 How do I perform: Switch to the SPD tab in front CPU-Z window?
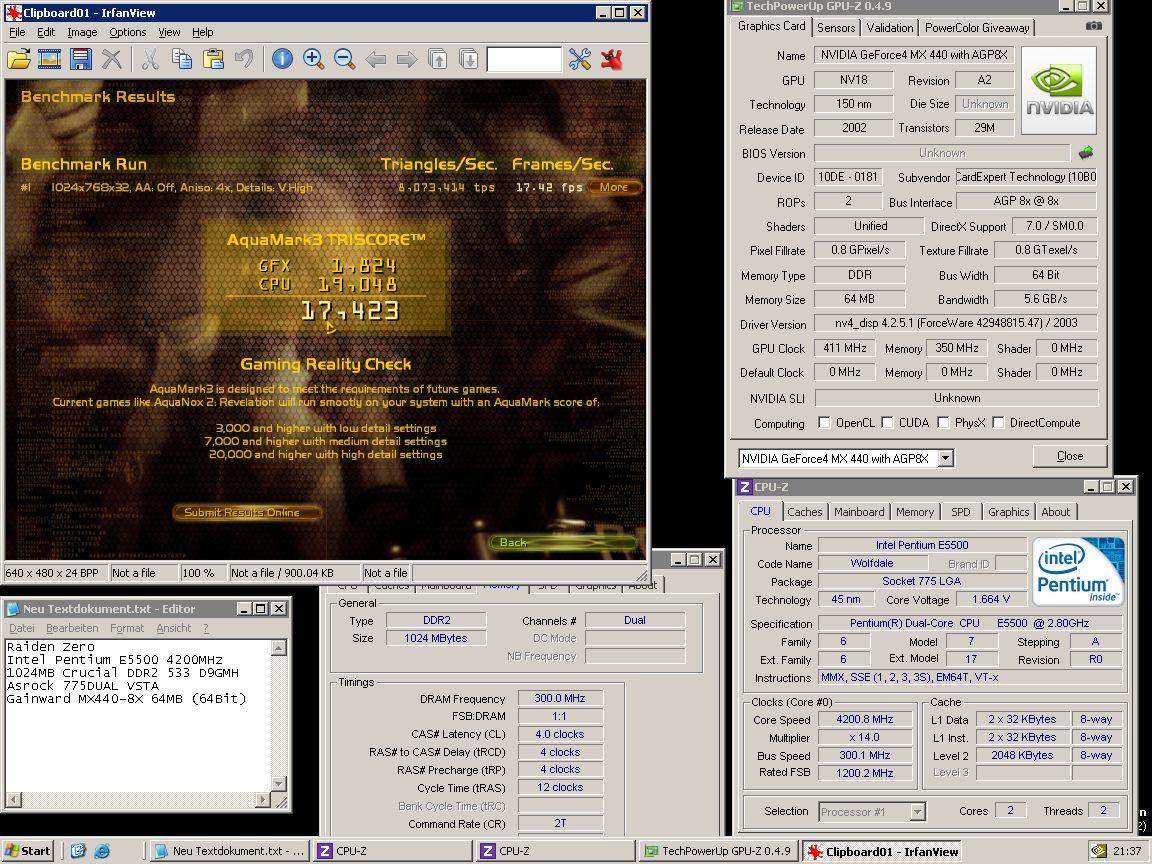960,511
